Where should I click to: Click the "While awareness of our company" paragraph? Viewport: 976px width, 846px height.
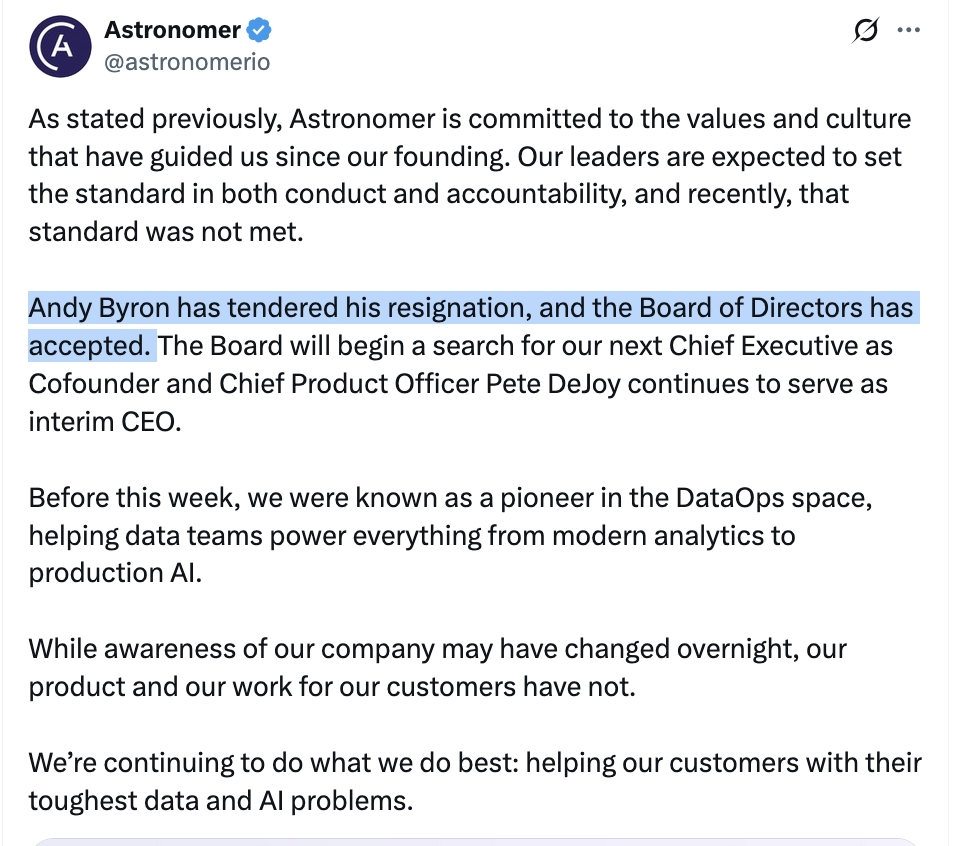click(x=438, y=668)
